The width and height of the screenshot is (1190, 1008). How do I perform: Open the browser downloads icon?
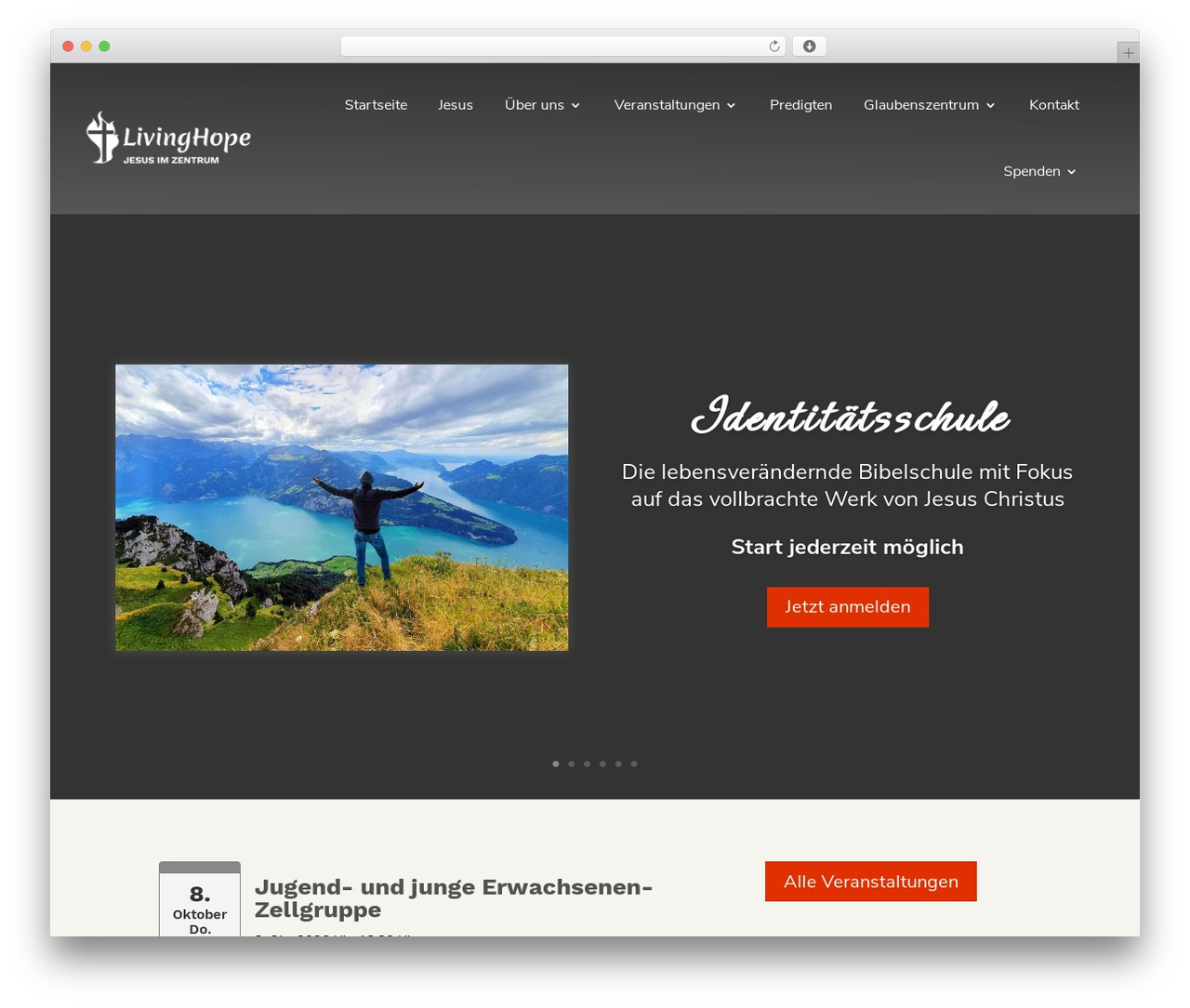pyautogui.click(x=810, y=46)
